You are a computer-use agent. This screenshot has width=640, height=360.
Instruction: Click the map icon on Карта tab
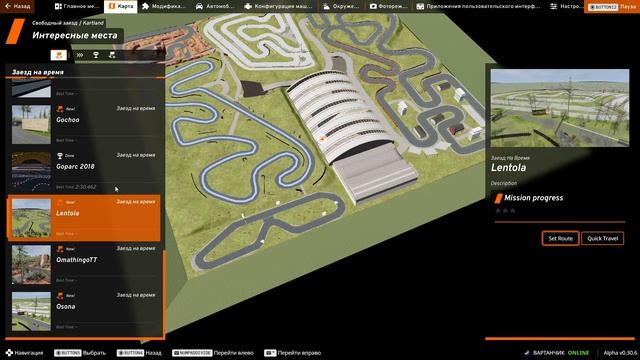click(x=112, y=7)
